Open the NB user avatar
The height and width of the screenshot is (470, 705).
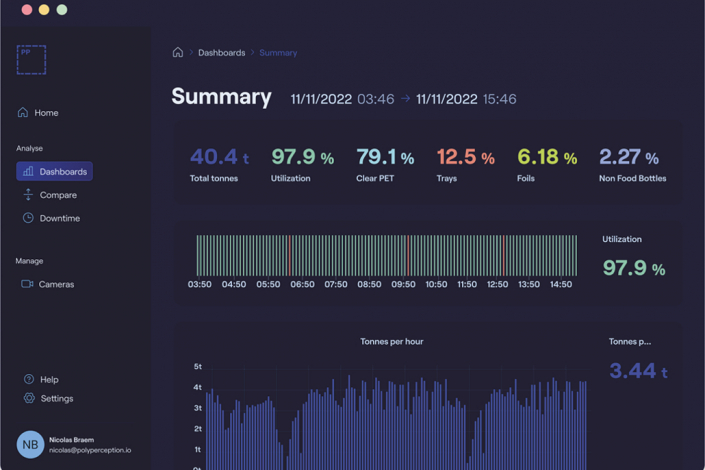pos(30,445)
